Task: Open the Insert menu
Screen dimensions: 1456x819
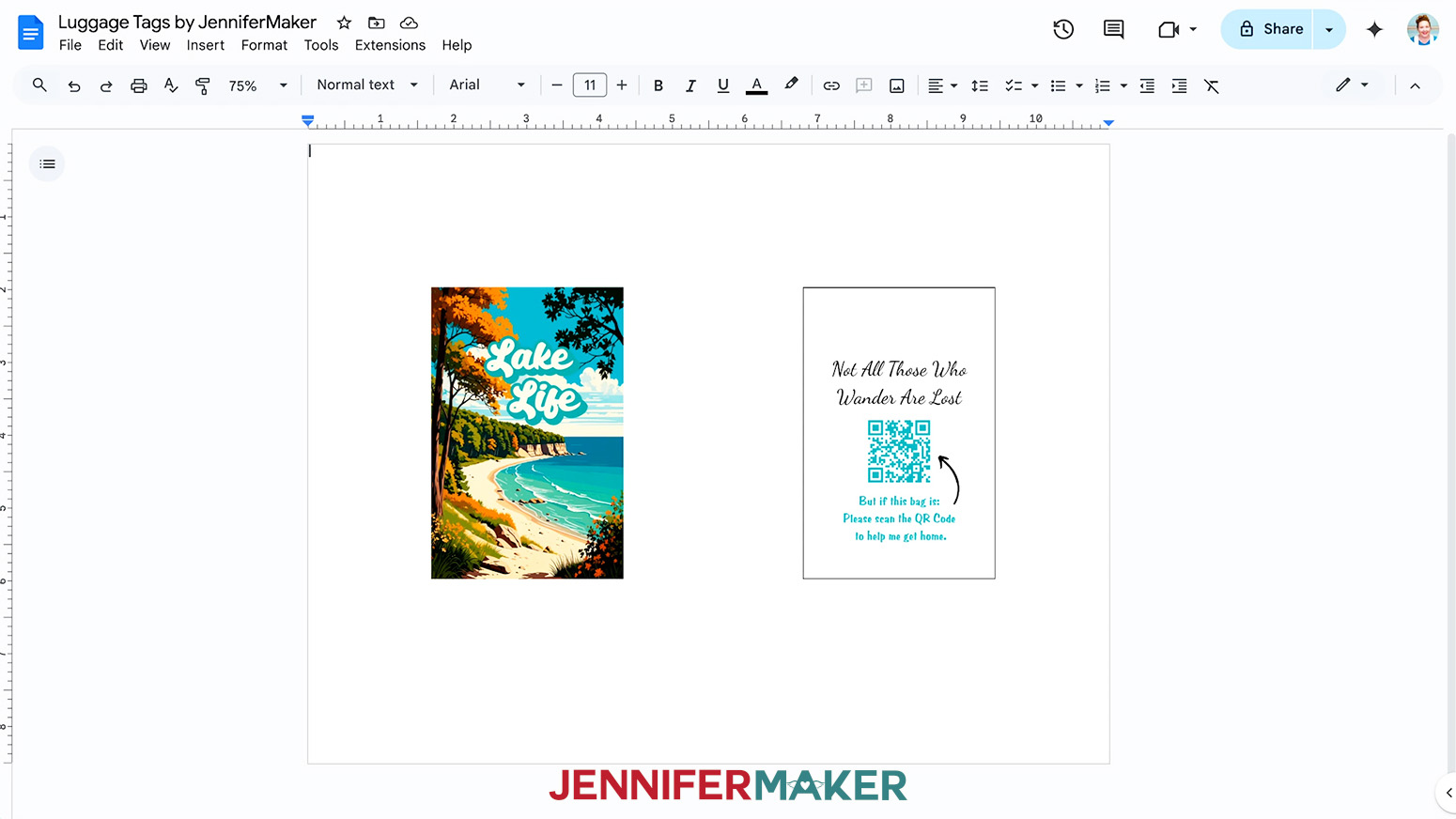Action: (206, 45)
